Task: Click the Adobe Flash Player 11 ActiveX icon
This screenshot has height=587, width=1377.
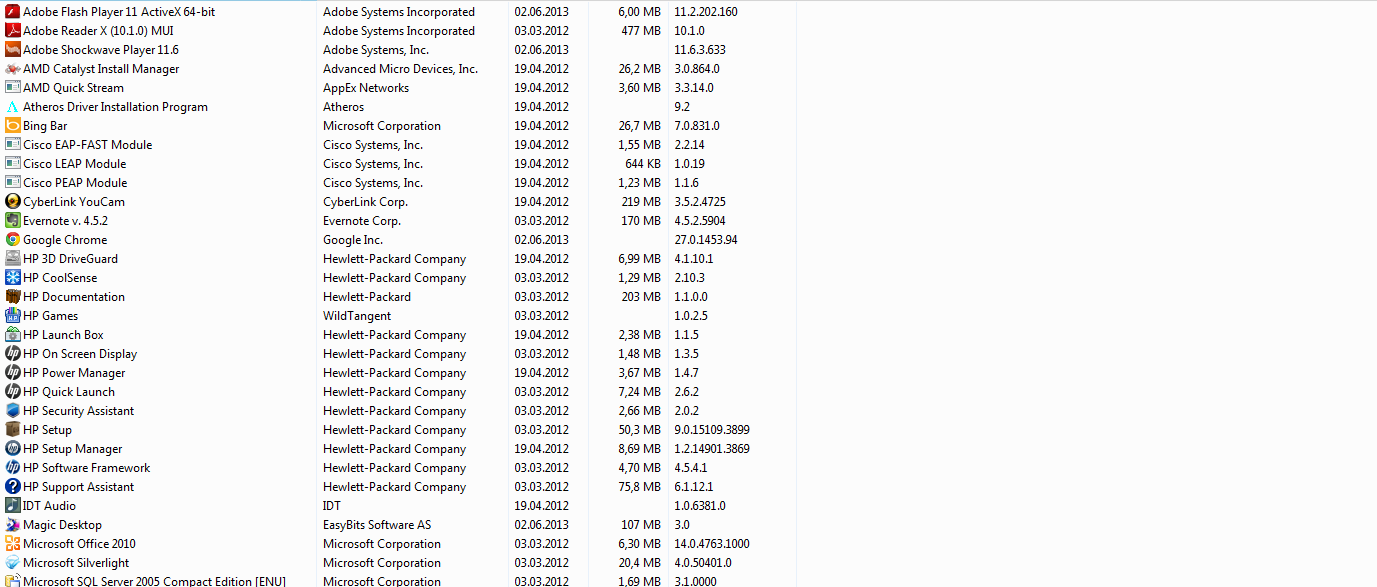Action: pyautogui.click(x=13, y=12)
